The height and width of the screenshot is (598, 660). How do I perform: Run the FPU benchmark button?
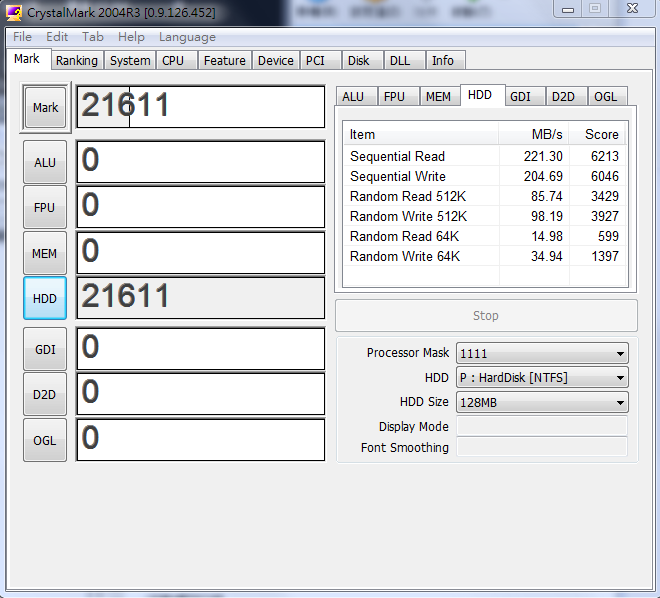tap(45, 207)
